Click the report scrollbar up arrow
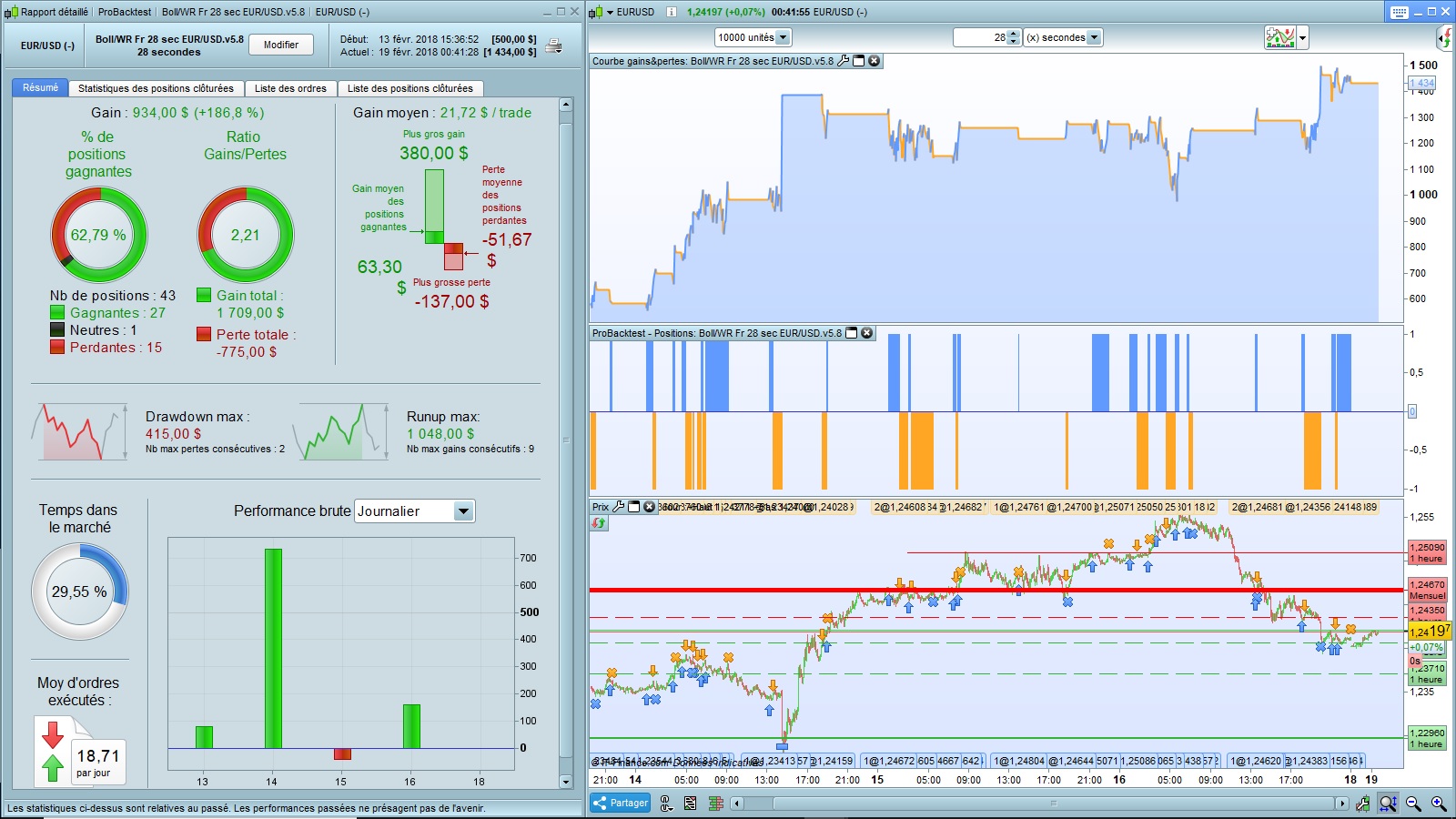 tap(566, 105)
